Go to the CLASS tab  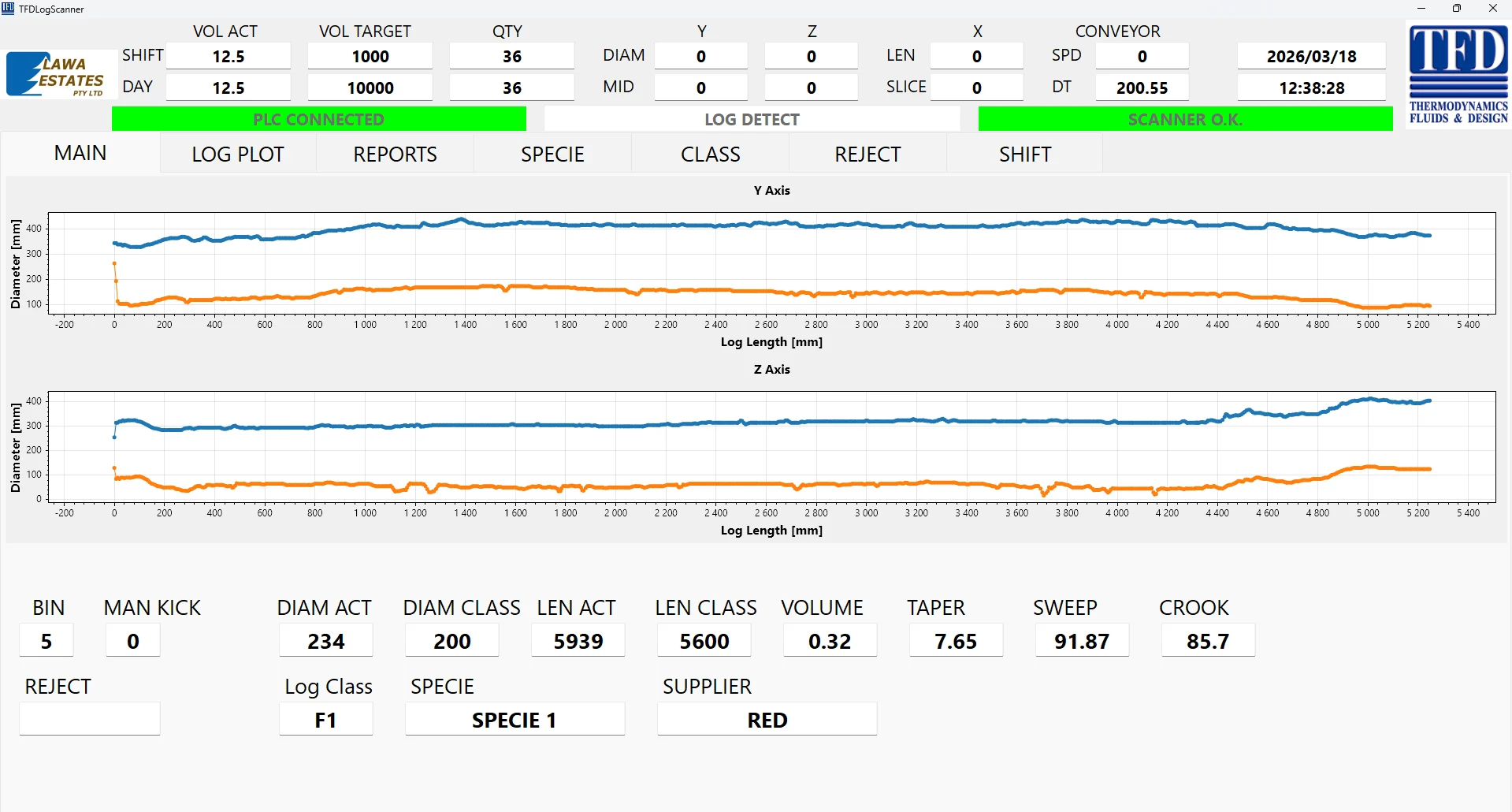710,155
